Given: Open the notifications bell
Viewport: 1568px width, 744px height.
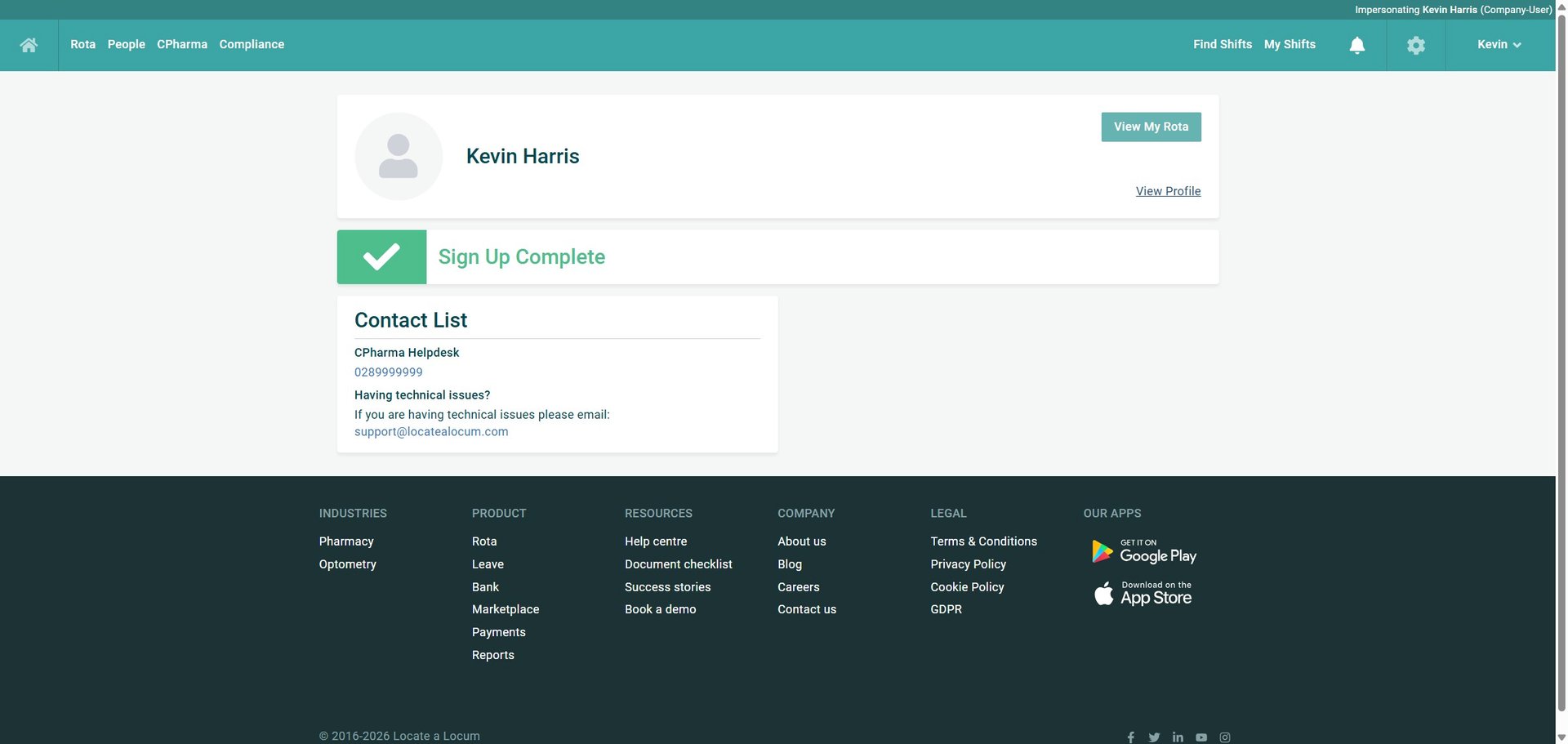Looking at the screenshot, I should [x=1356, y=45].
